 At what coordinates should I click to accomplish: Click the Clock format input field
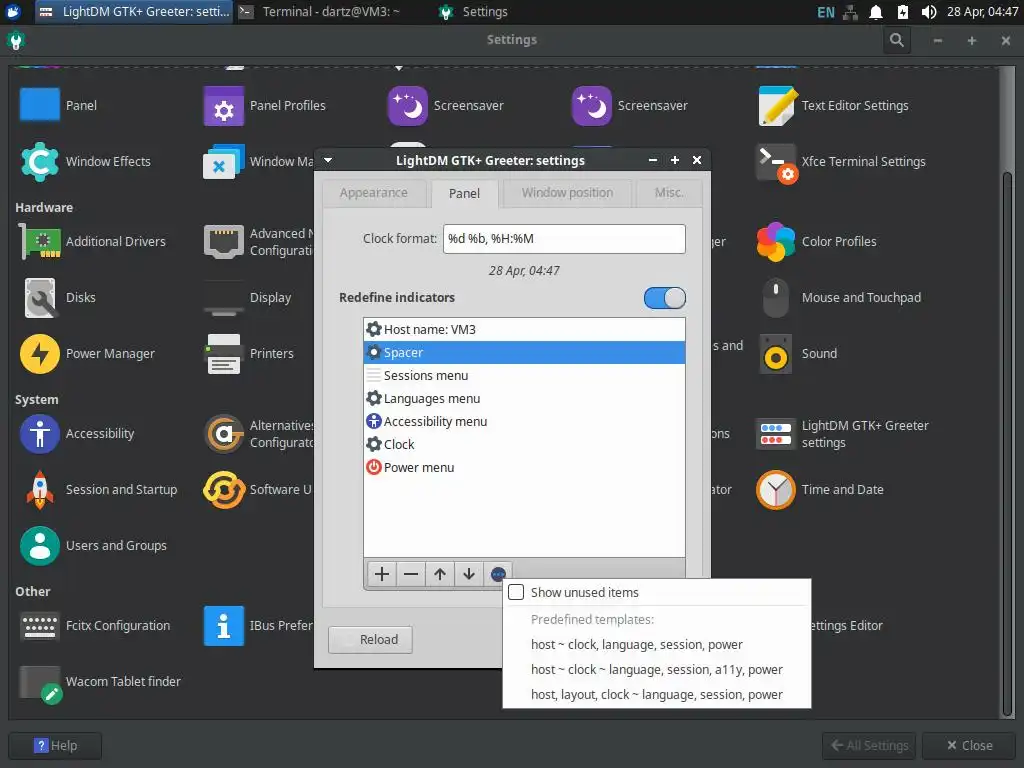click(x=564, y=239)
